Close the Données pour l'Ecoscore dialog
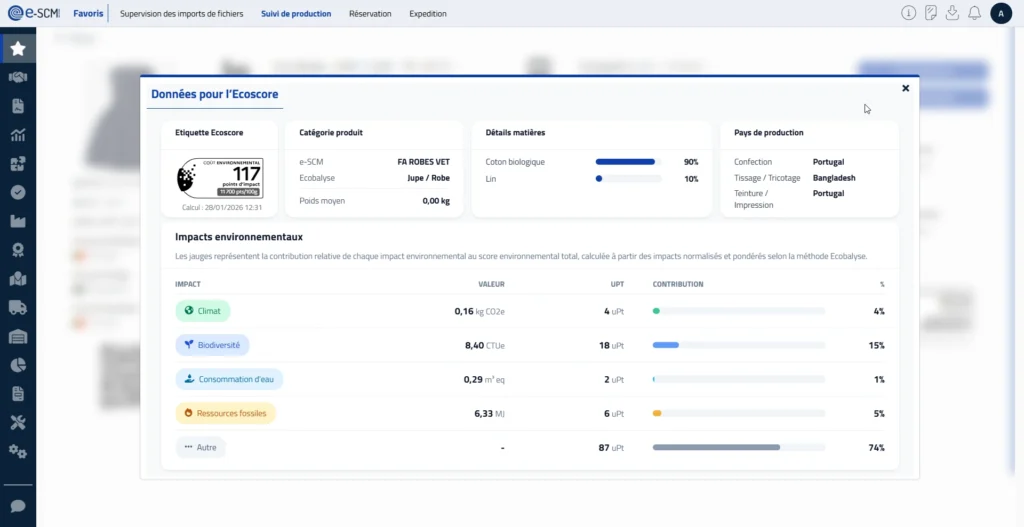 point(905,88)
